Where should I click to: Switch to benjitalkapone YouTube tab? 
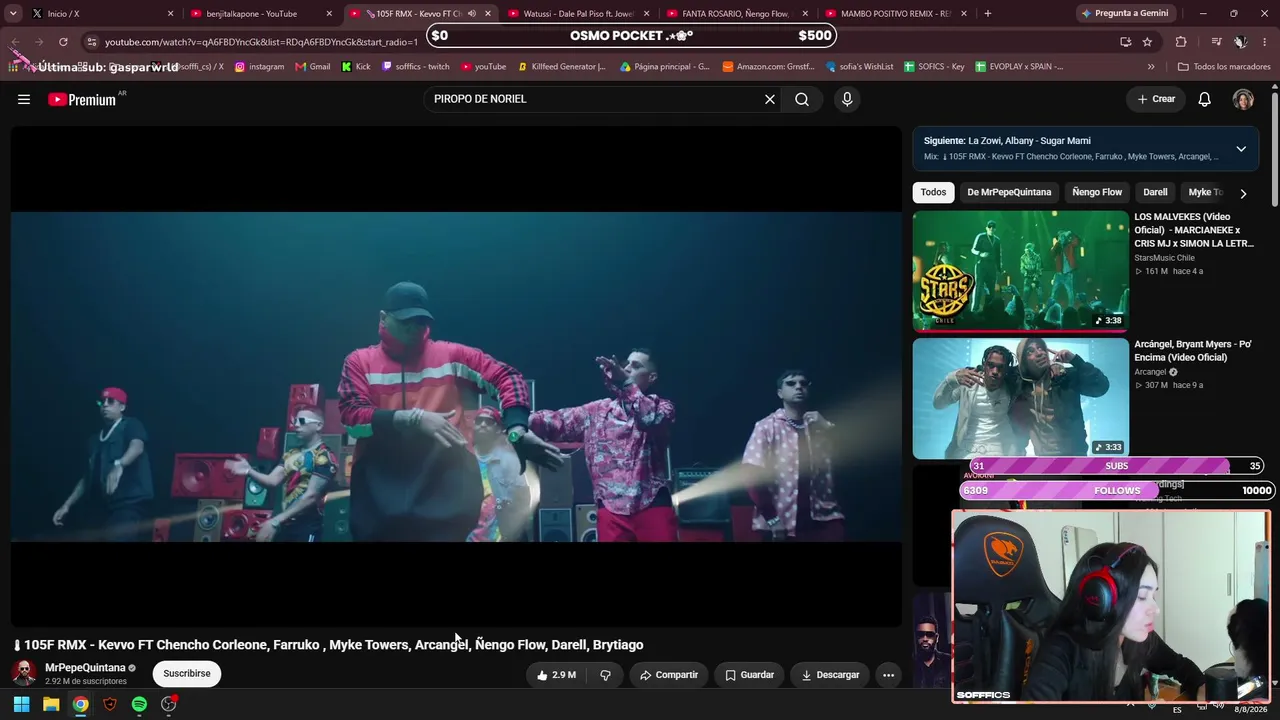click(260, 14)
